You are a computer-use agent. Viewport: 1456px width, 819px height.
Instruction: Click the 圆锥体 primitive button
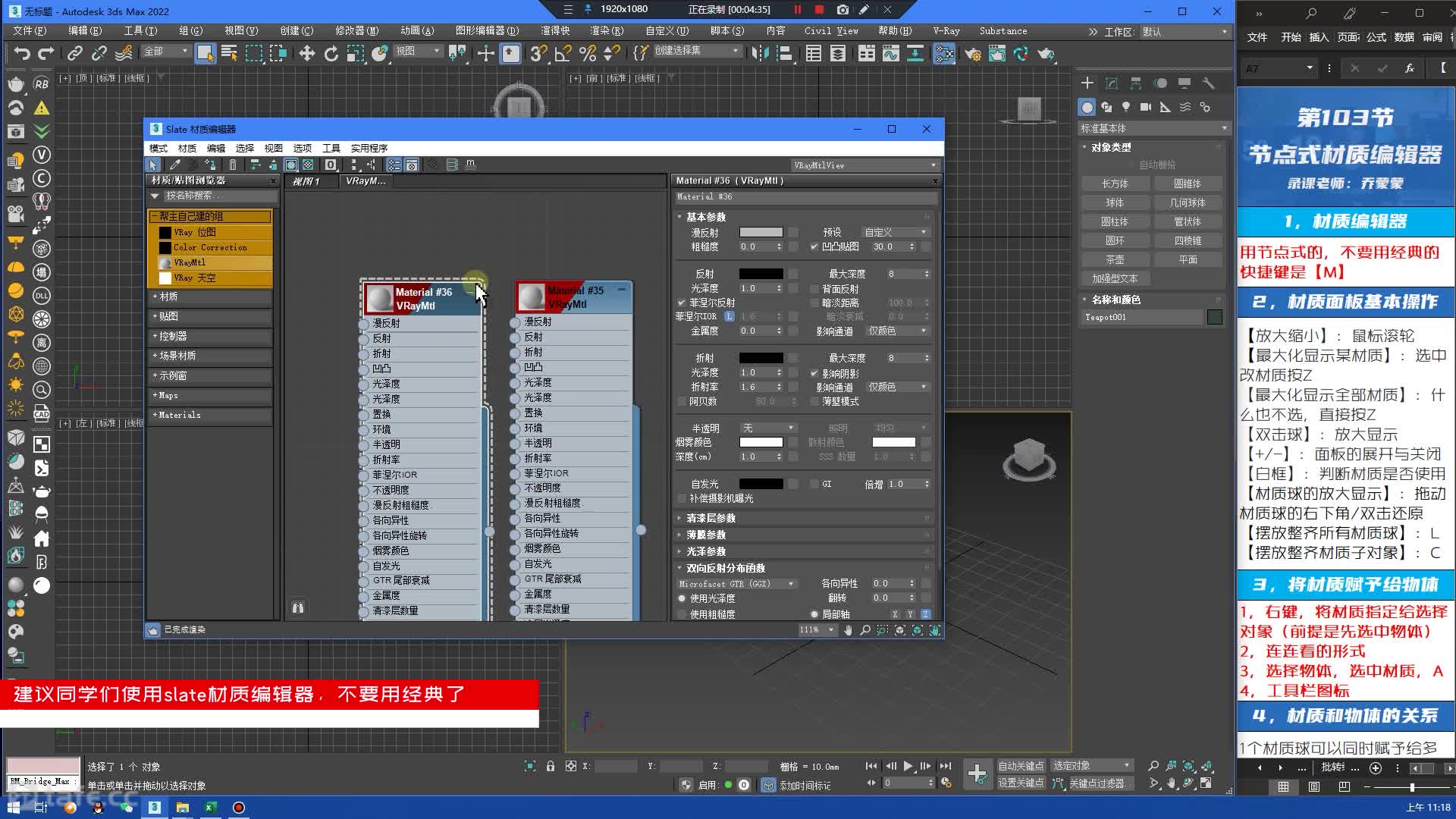1188,184
